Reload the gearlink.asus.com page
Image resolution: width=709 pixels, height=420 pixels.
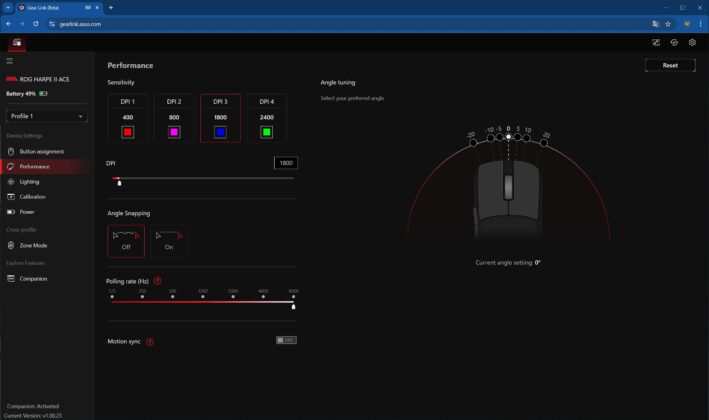click(x=36, y=24)
